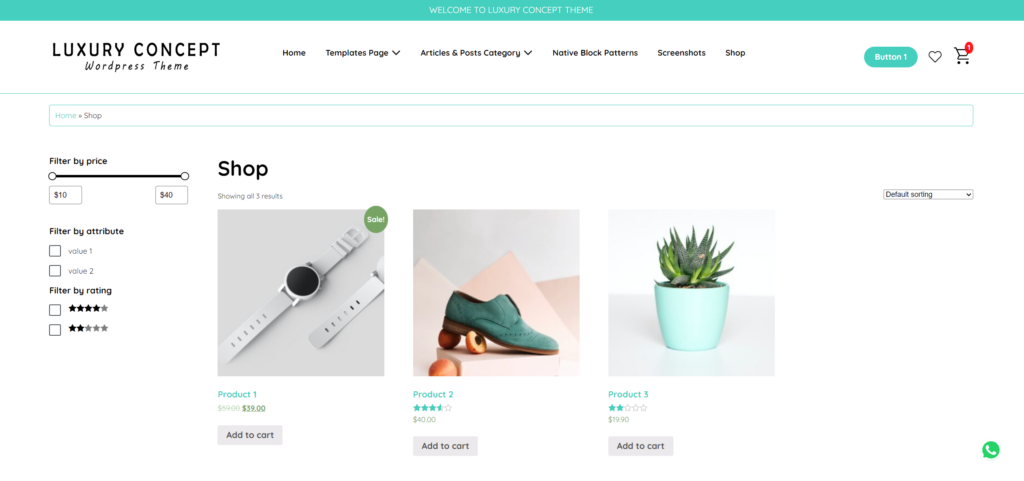1024x481 pixels.
Task: Click the Home breadcrumb link
Action: tap(65, 116)
